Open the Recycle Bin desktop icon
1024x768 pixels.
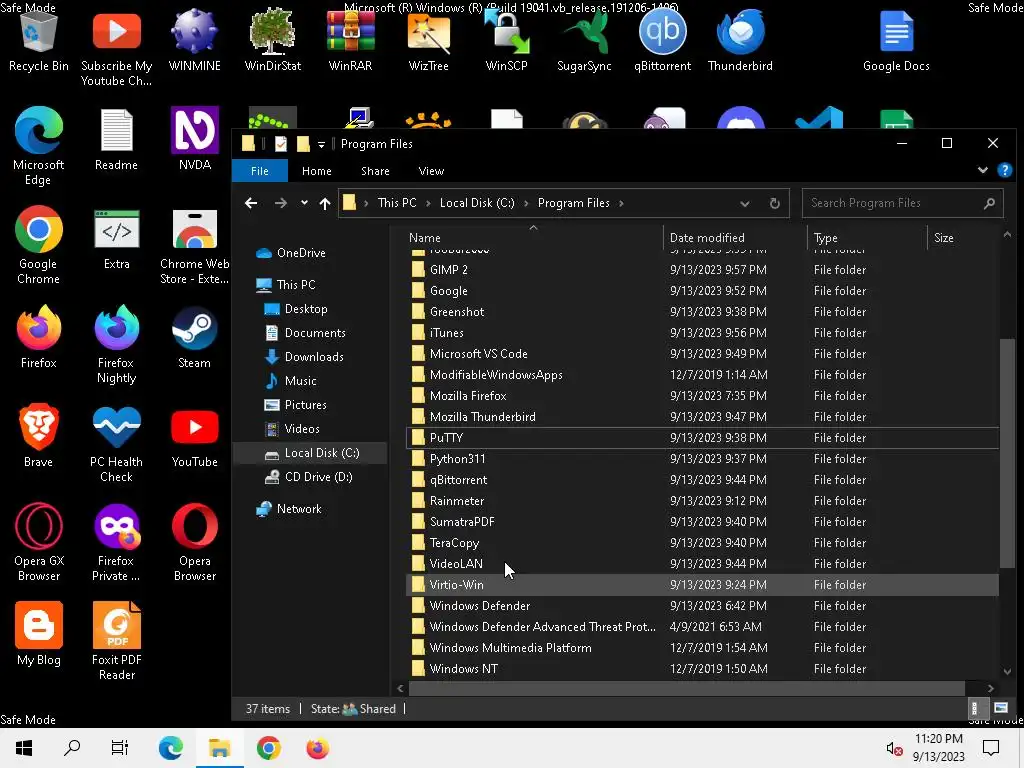tap(39, 40)
